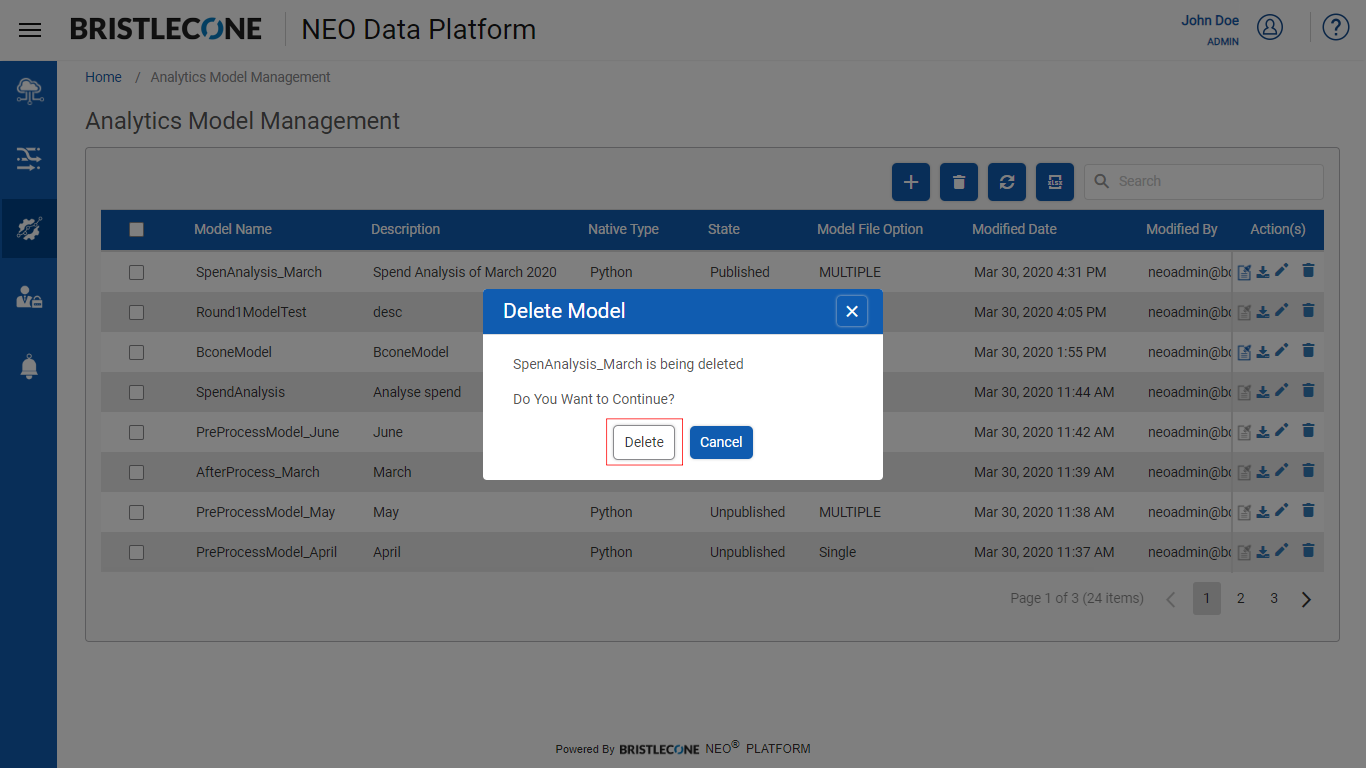The width and height of the screenshot is (1366, 768).
Task: Click the "Mar 30, 2020 4:31 PM" date cell
Action: pyautogui.click(x=1040, y=272)
